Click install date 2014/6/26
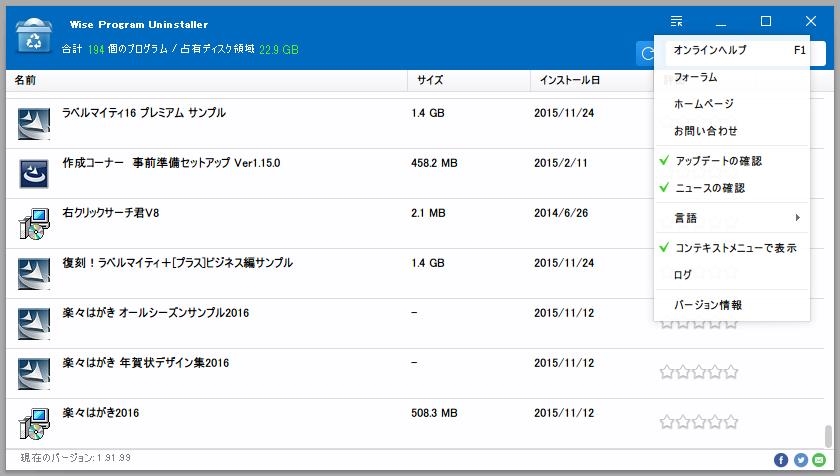Viewport: 840px width, 476px height. click(x=561, y=213)
